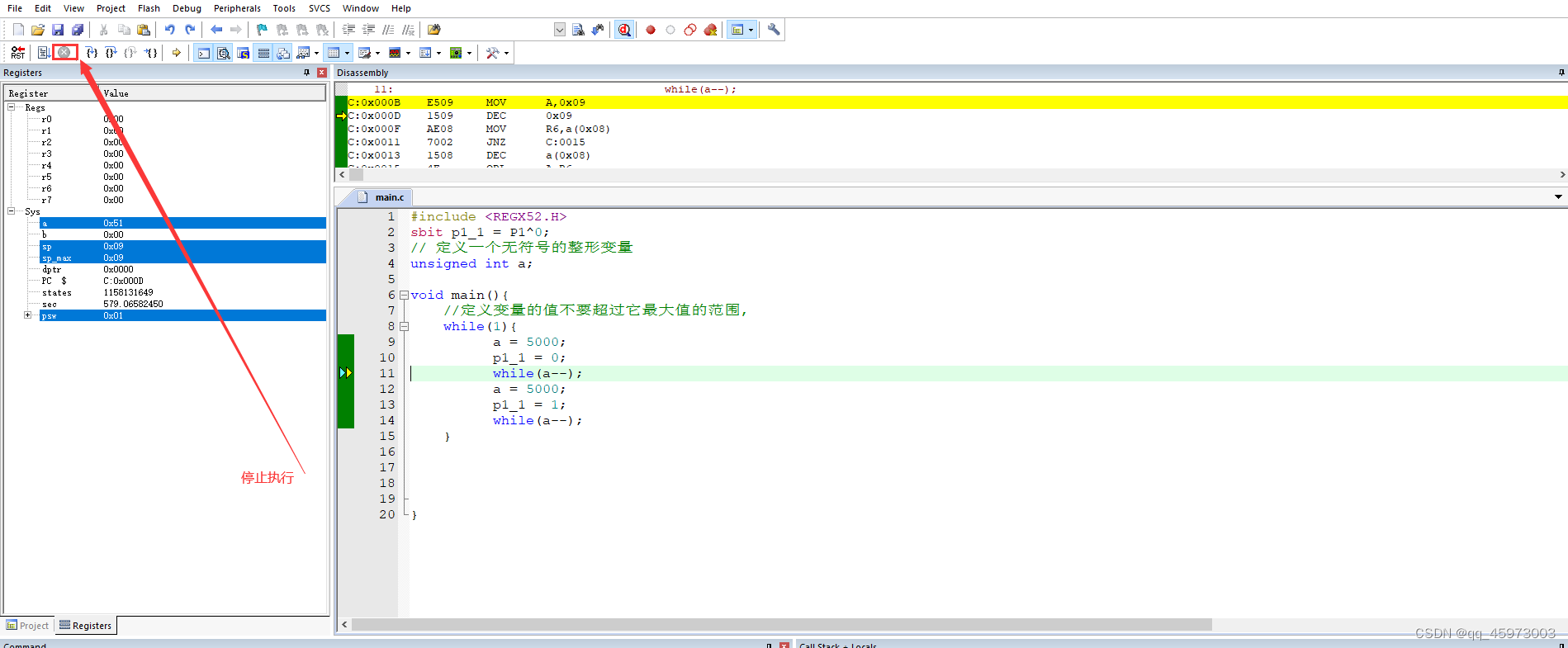Redo the last edit
Viewport: 1568px width, 648px height.
coord(190,30)
